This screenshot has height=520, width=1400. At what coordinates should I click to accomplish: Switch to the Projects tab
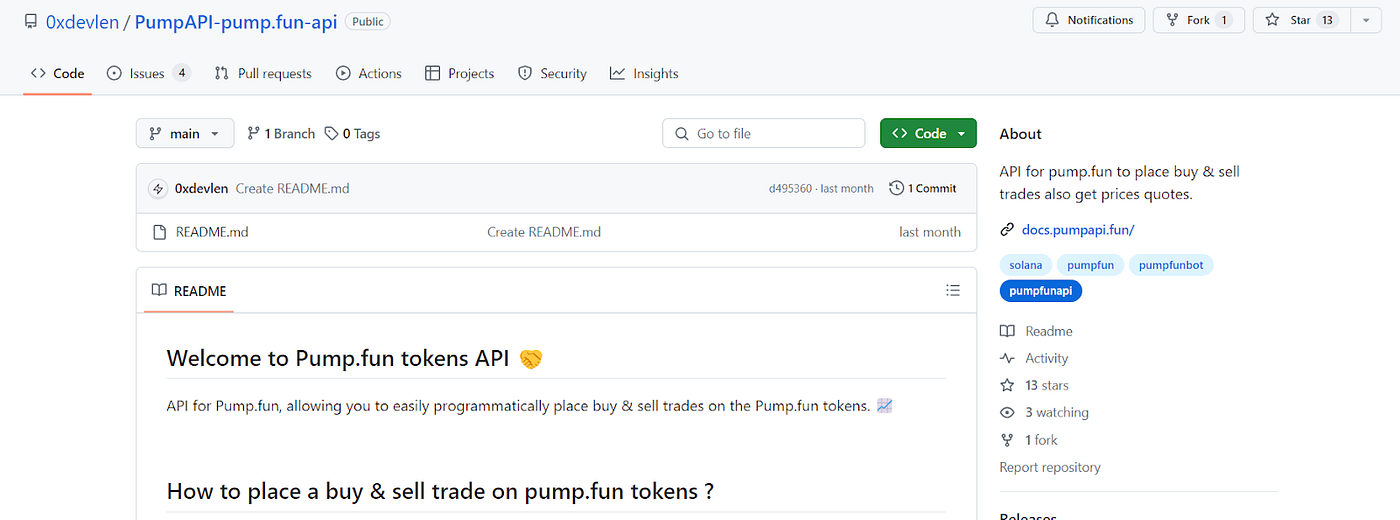[460, 73]
